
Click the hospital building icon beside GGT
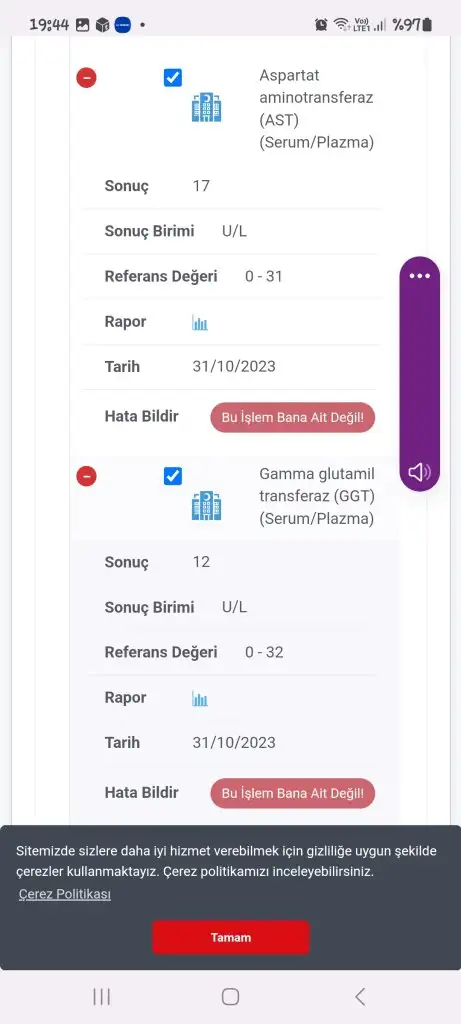click(206, 505)
